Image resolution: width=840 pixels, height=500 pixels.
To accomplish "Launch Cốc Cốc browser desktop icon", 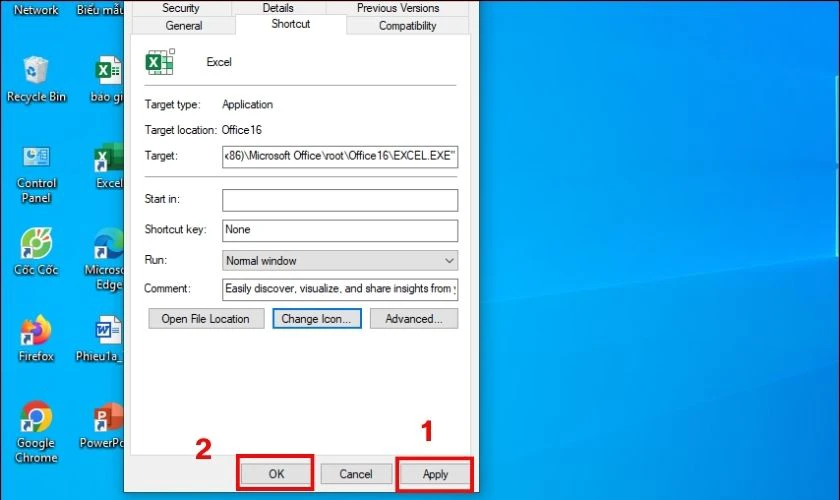I will click(36, 251).
